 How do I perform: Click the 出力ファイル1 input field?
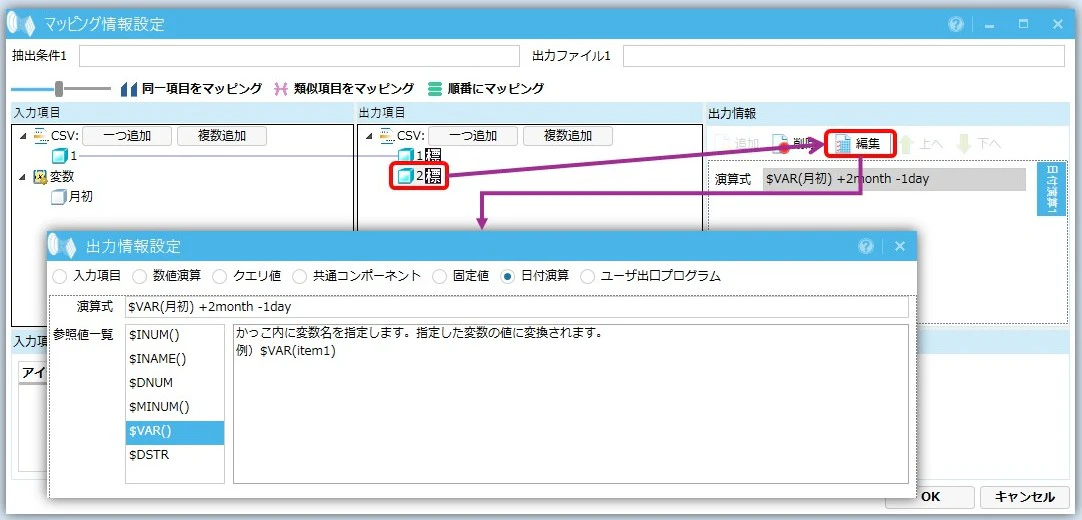844,56
